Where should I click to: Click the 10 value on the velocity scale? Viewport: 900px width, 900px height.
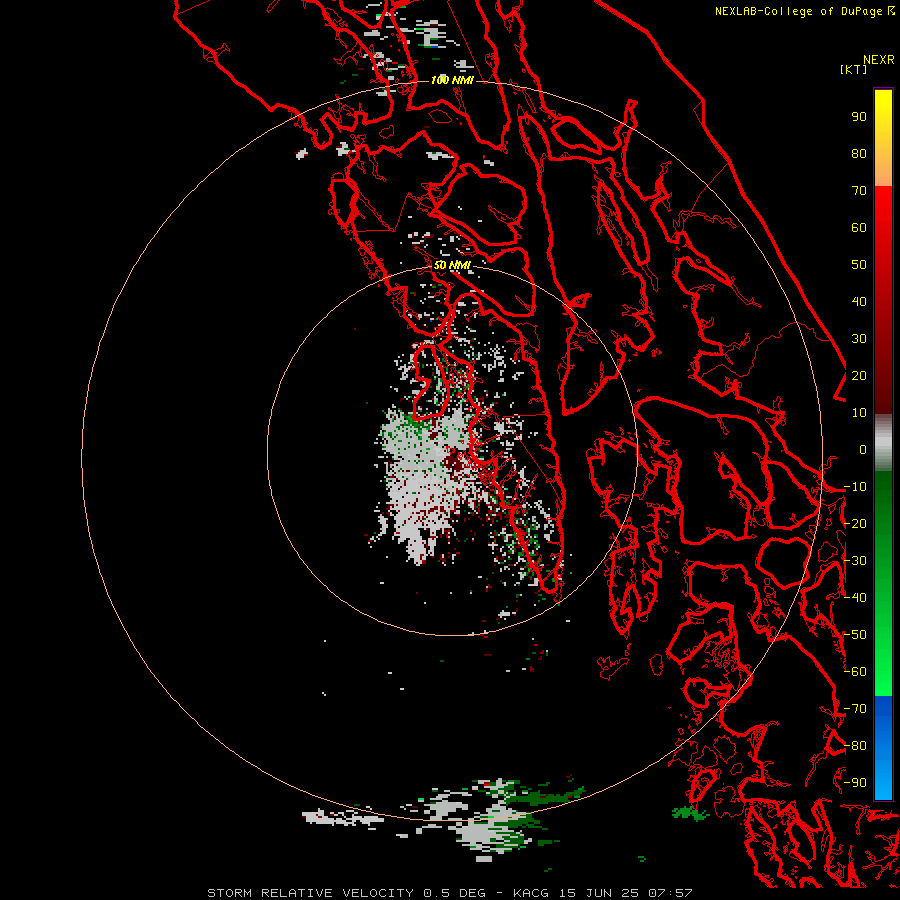click(x=859, y=413)
